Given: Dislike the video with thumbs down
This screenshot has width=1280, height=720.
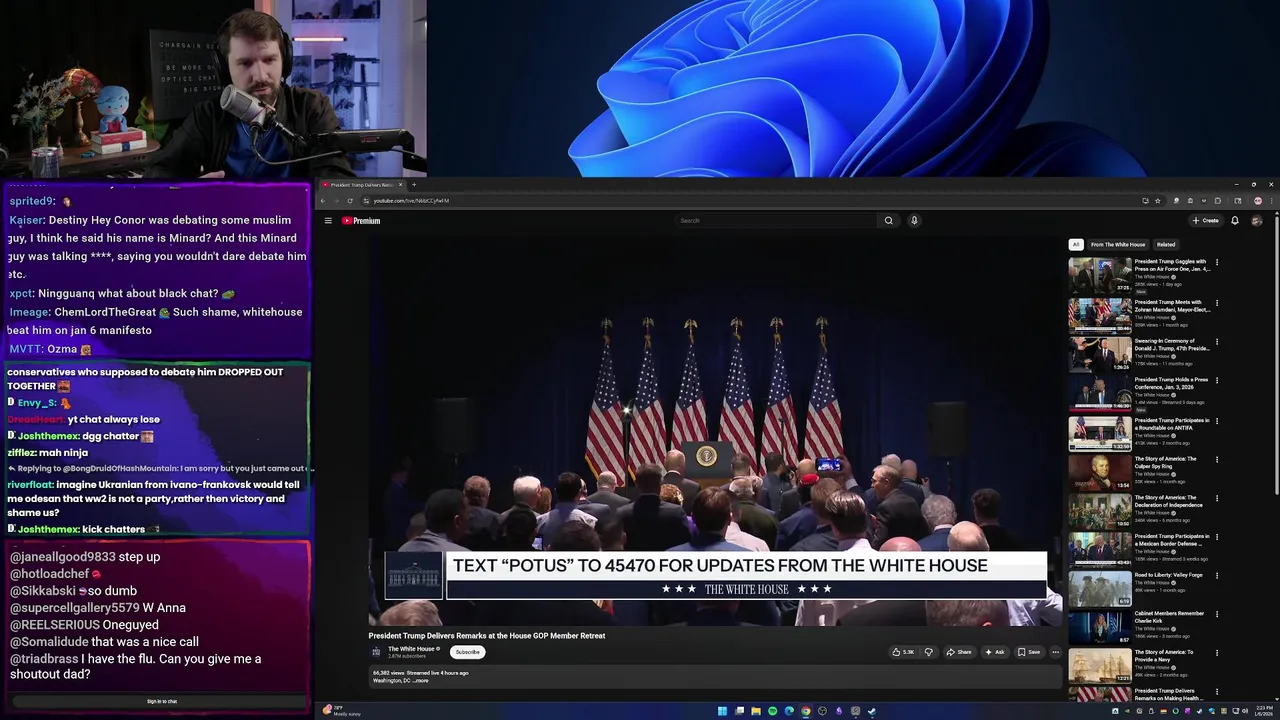Looking at the screenshot, I should 928,652.
